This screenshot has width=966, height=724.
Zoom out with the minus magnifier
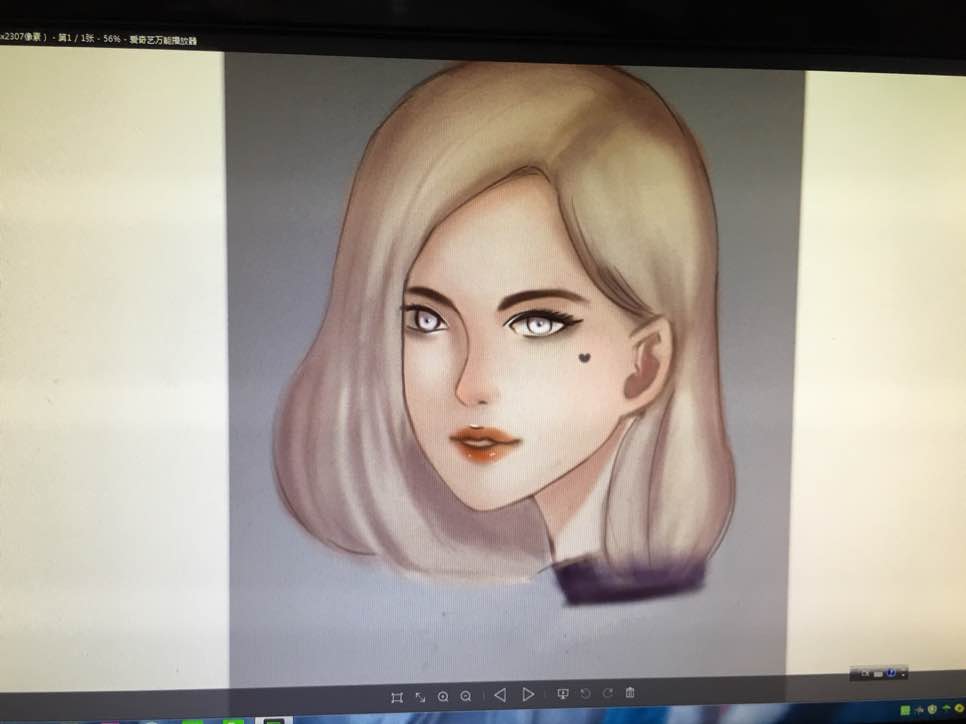466,696
